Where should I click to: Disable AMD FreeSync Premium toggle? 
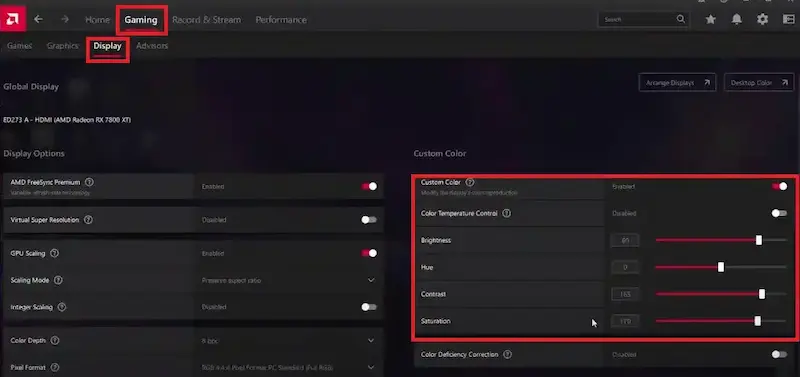click(x=369, y=187)
